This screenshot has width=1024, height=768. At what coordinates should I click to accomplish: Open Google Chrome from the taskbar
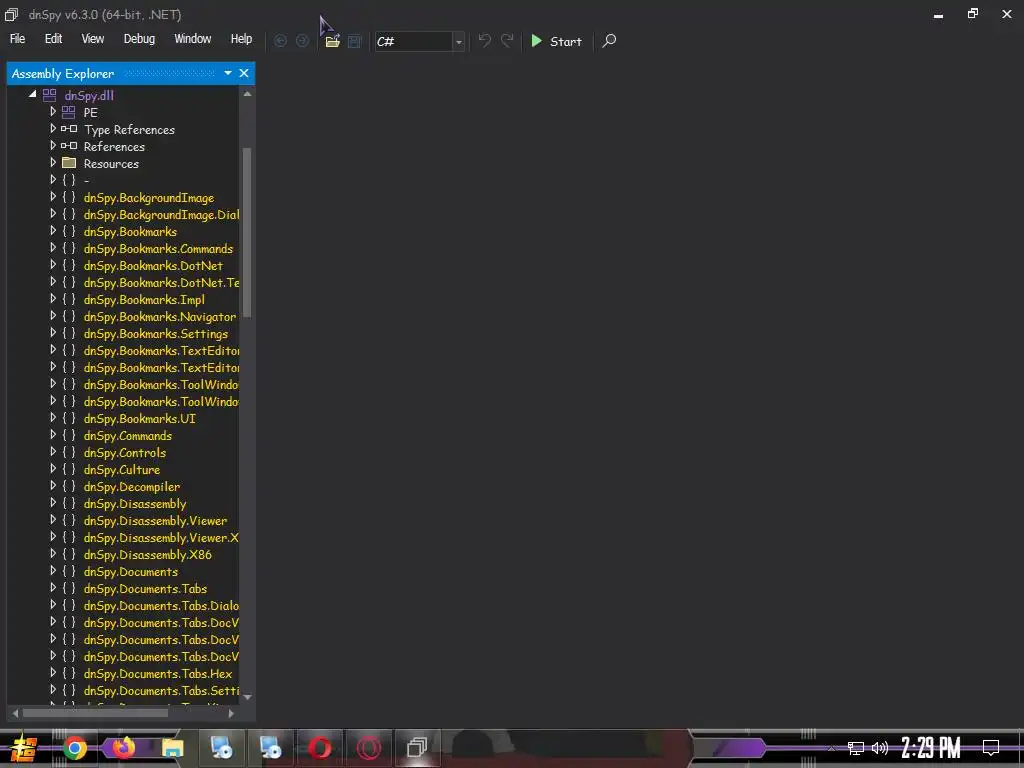75,748
